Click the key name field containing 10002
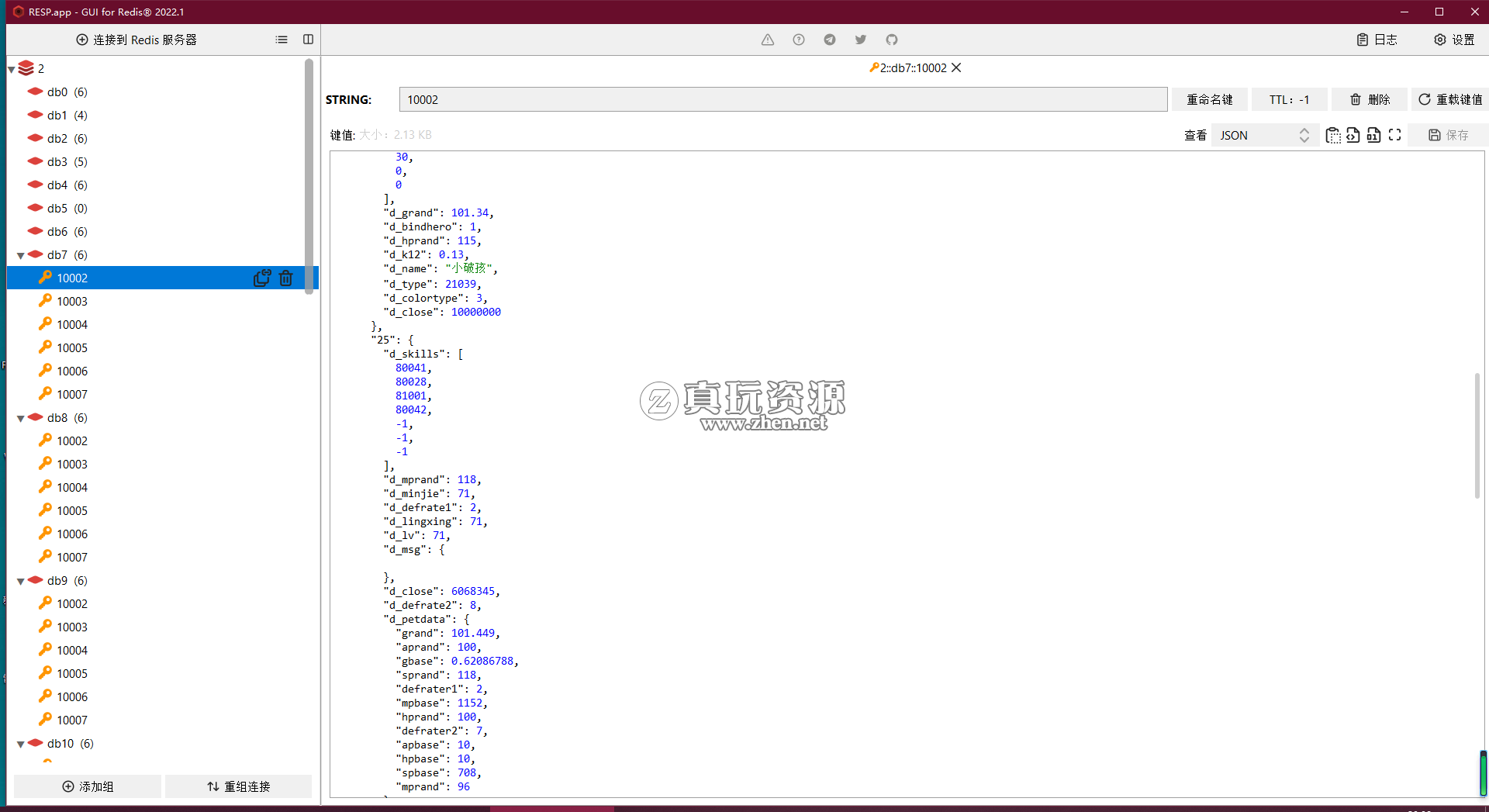 point(783,99)
